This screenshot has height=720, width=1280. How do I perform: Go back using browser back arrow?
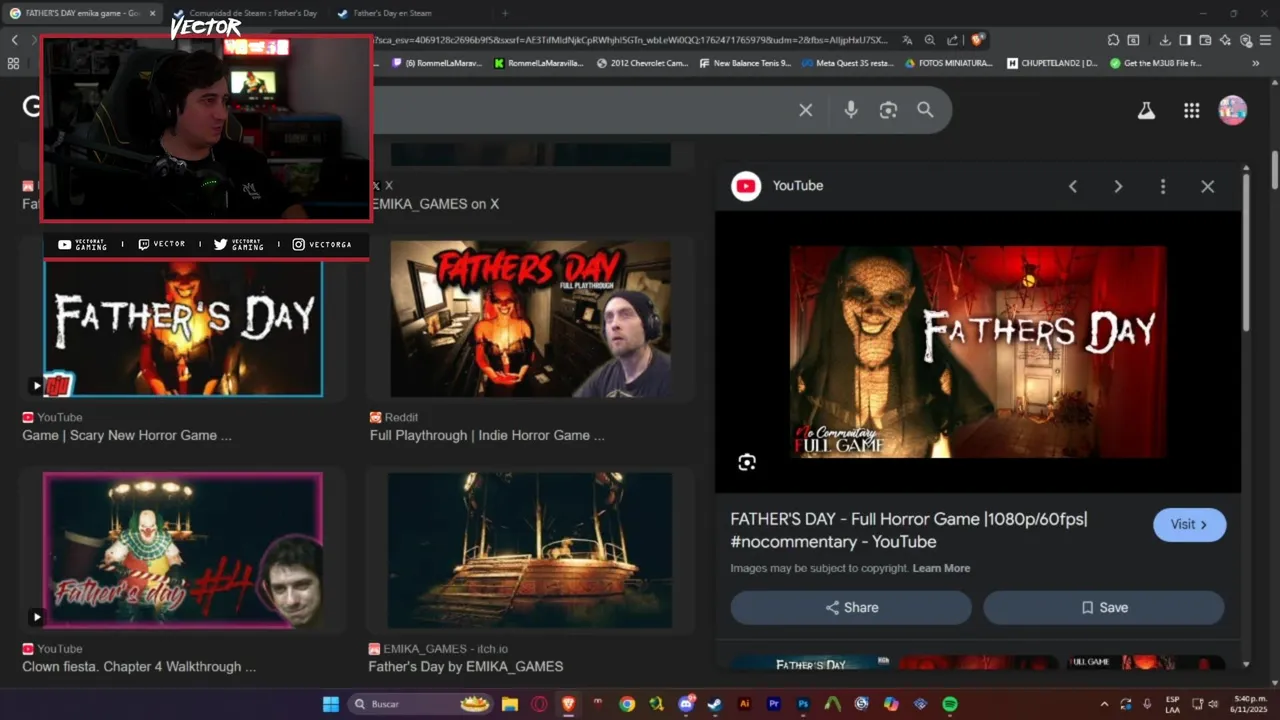(14, 40)
